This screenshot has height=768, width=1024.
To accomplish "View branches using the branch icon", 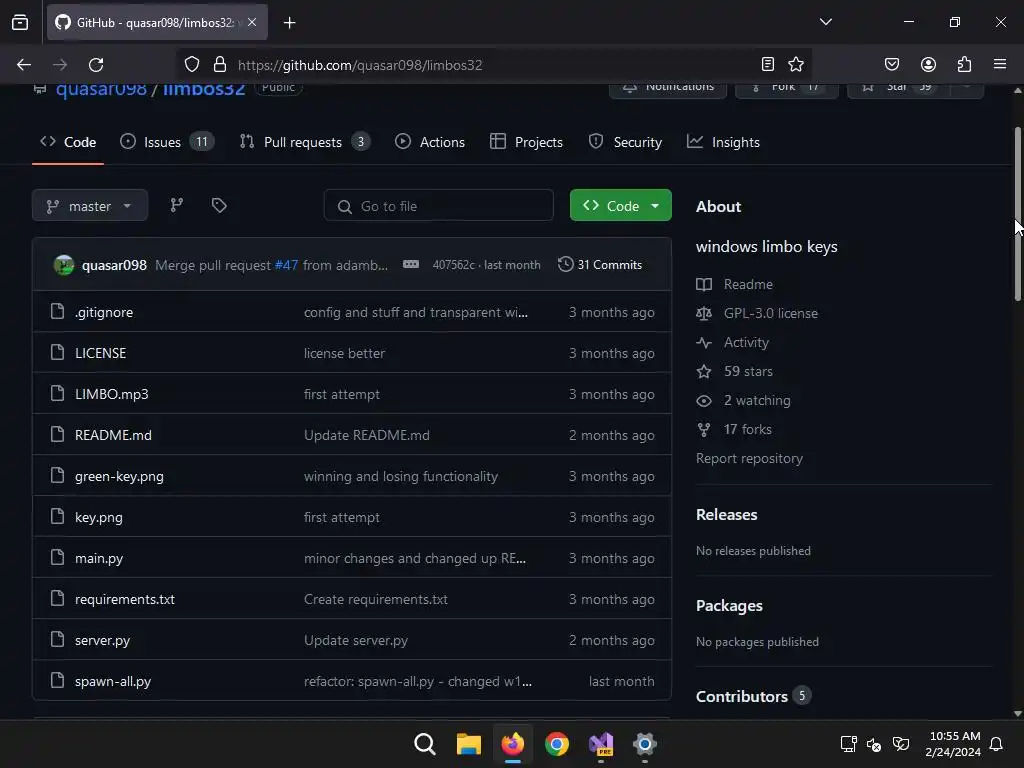I will point(176,206).
